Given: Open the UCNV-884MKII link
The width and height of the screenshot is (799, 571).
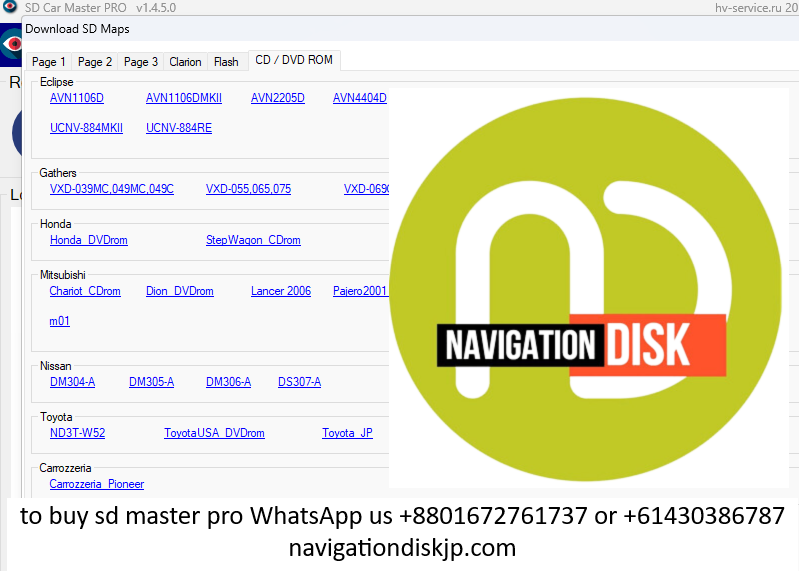Looking at the screenshot, I should [x=87, y=128].
